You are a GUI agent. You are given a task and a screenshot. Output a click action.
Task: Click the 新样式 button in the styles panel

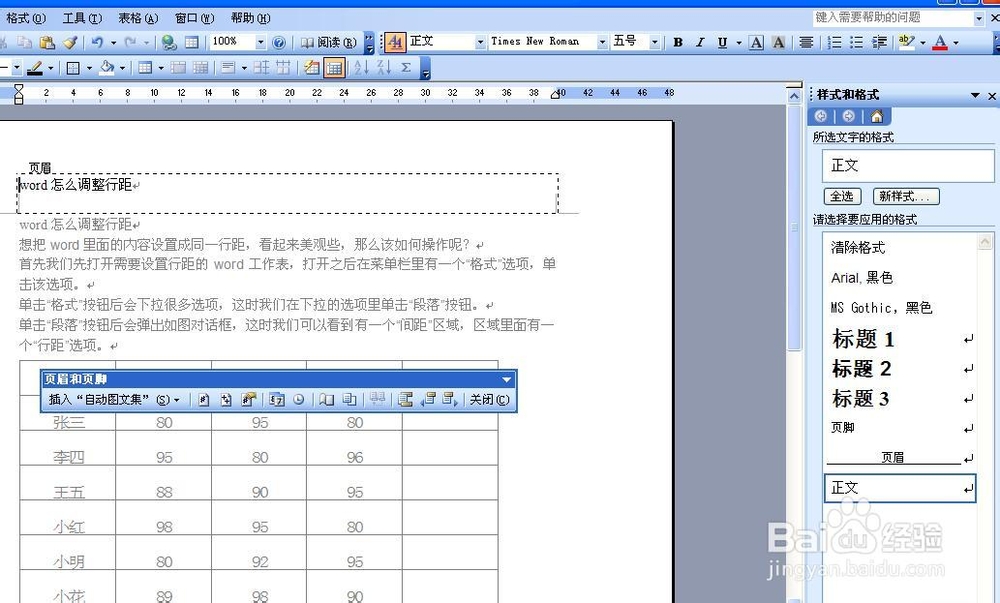click(905, 196)
